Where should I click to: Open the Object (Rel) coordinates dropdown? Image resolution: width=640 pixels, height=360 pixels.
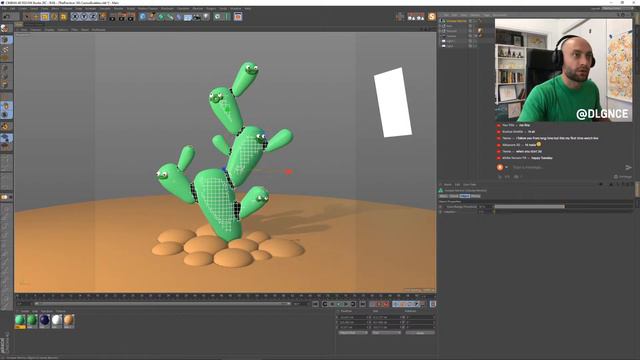point(353,333)
